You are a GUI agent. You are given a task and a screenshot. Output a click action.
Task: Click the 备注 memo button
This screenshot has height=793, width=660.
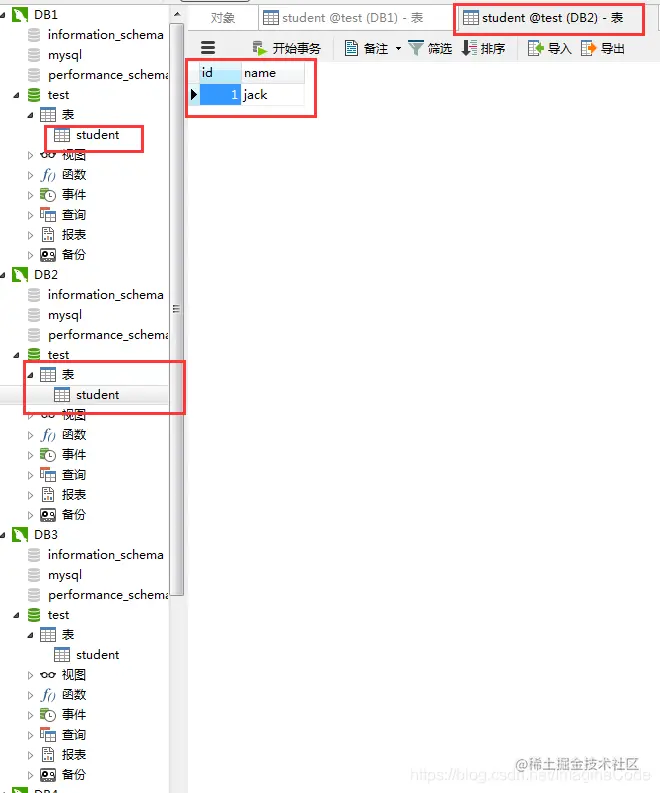[367, 48]
